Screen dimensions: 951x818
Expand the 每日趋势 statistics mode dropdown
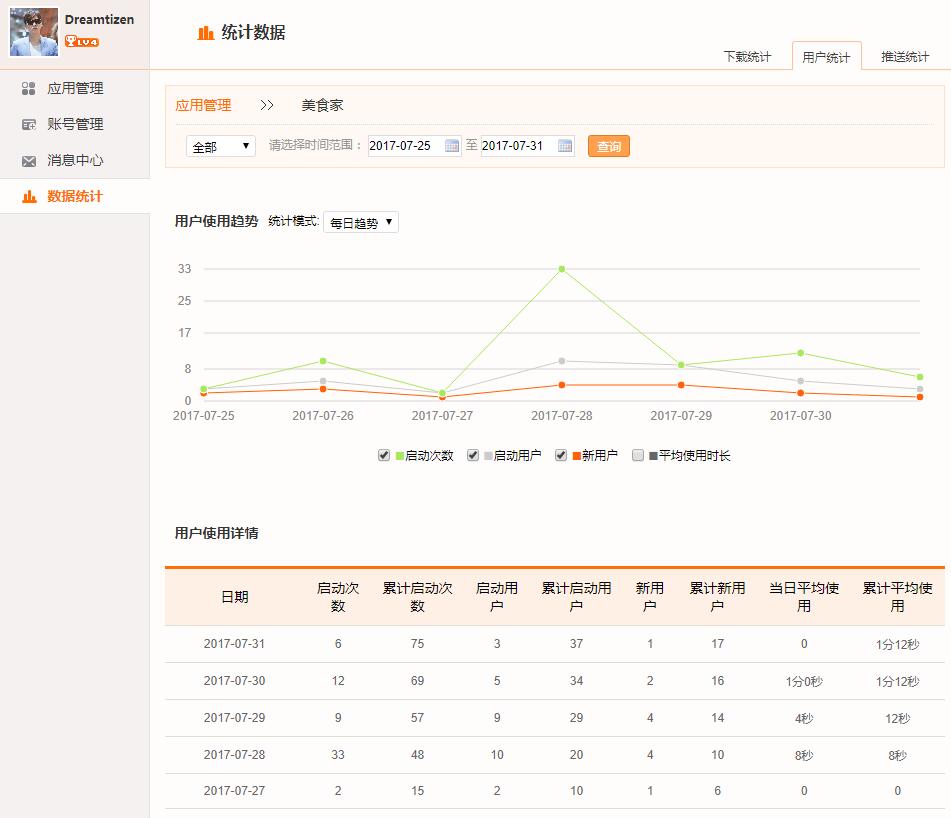[x=361, y=223]
